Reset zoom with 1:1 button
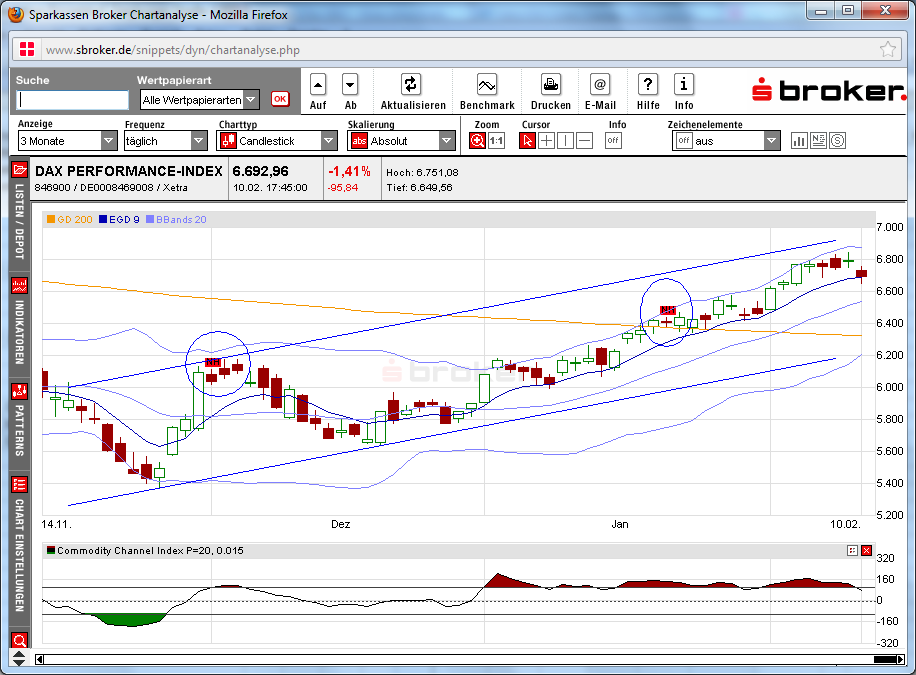916x675 pixels. point(496,141)
